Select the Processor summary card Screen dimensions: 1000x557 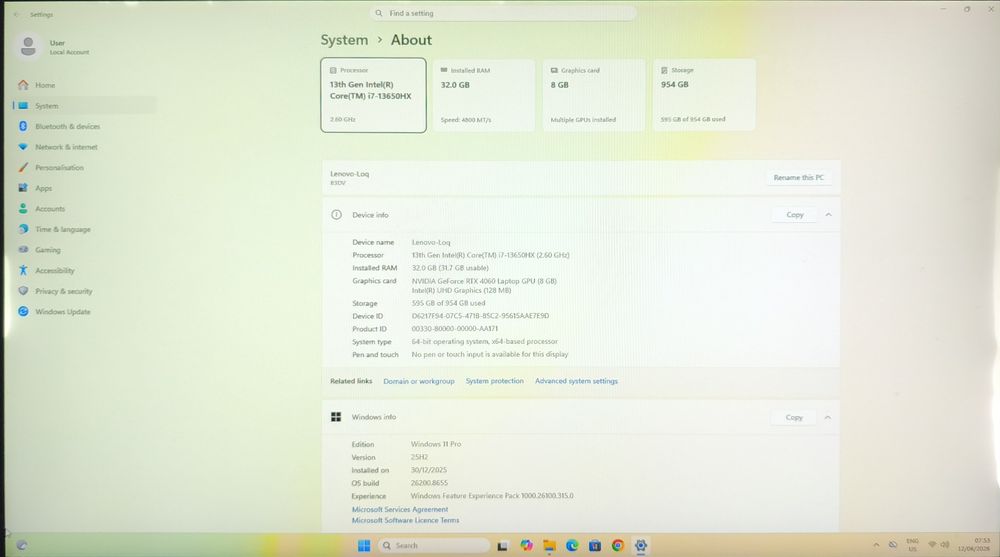tap(373, 95)
